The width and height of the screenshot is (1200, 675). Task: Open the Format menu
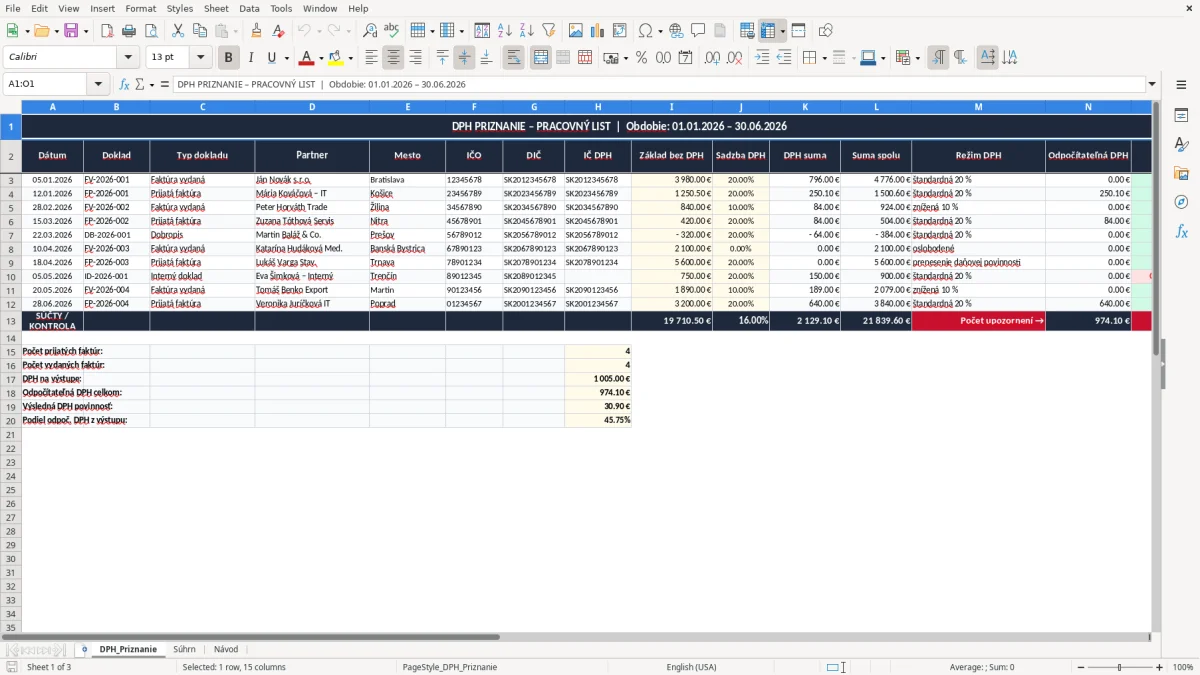pyautogui.click(x=140, y=8)
